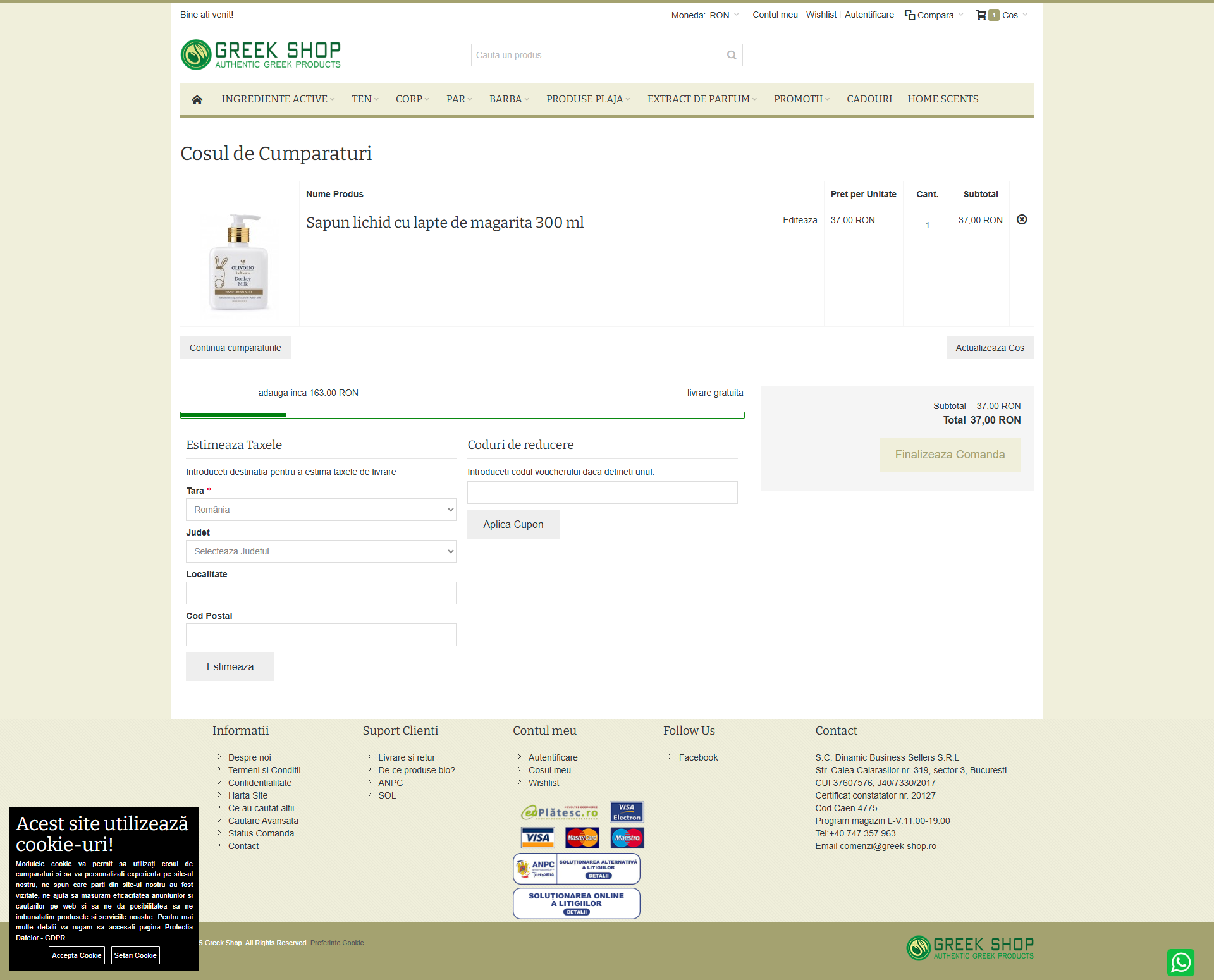1214x980 pixels.
Task: Click the Compara compare icon
Action: point(910,15)
